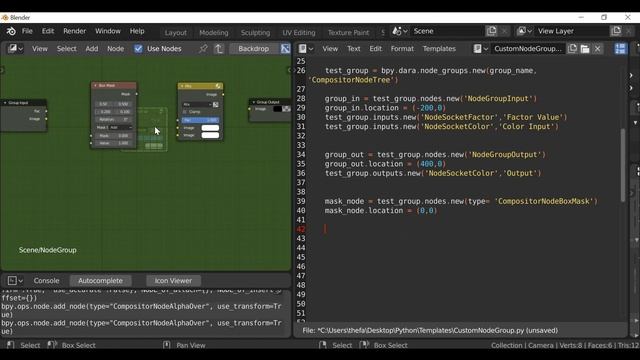Click alpha toggle icon in Mix node

[216, 104]
